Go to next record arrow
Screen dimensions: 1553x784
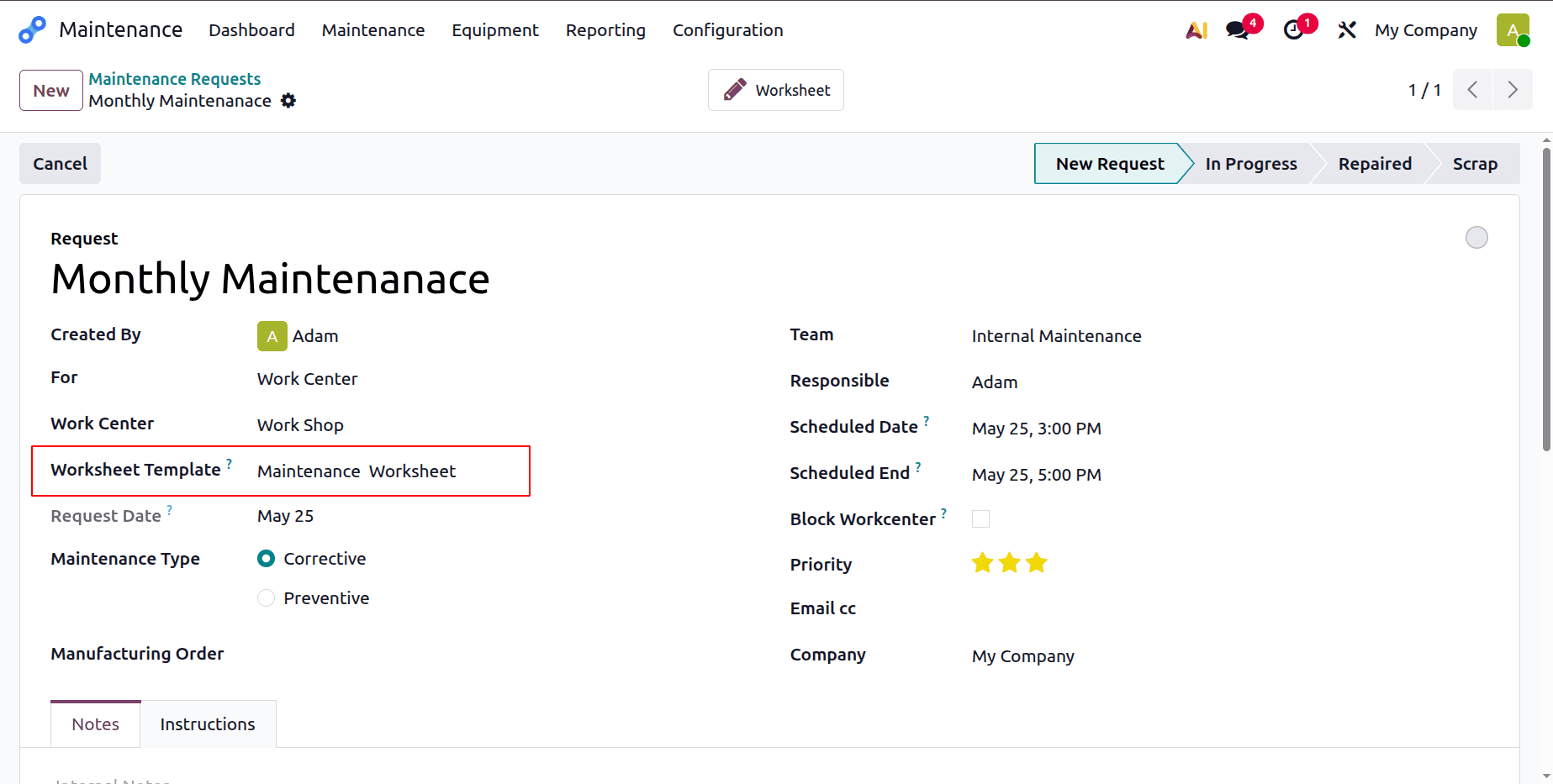[1513, 90]
